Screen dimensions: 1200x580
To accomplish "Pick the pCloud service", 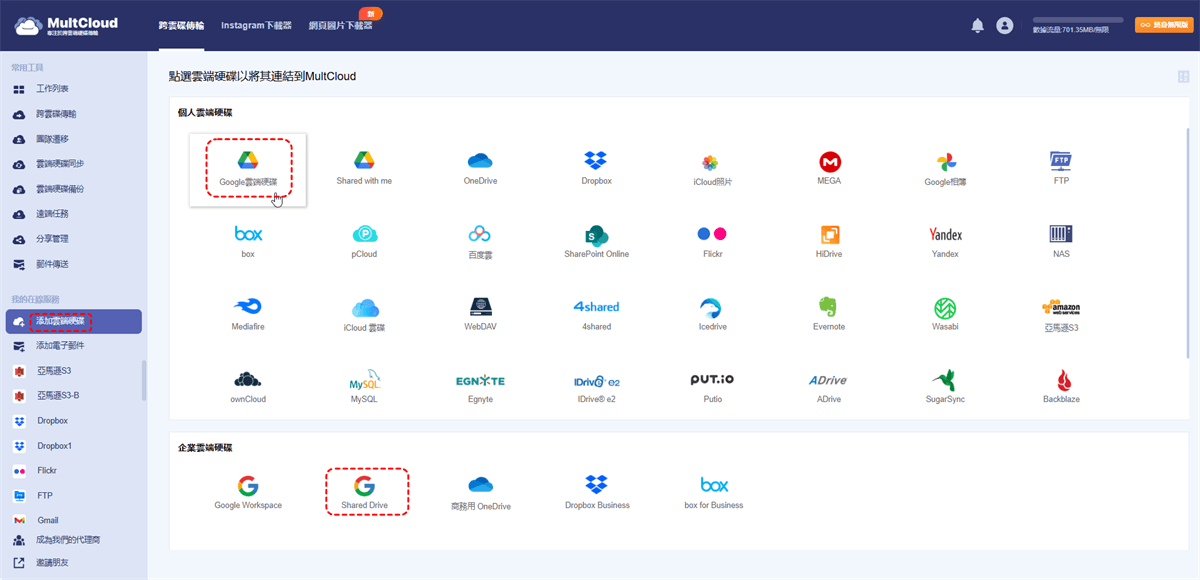I will (364, 241).
